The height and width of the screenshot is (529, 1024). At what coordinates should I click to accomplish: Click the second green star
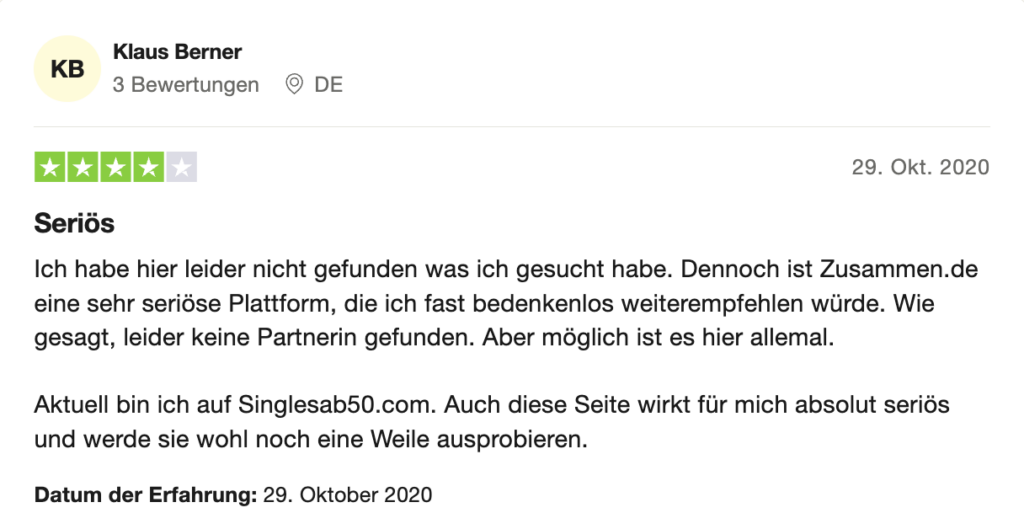tap(83, 168)
